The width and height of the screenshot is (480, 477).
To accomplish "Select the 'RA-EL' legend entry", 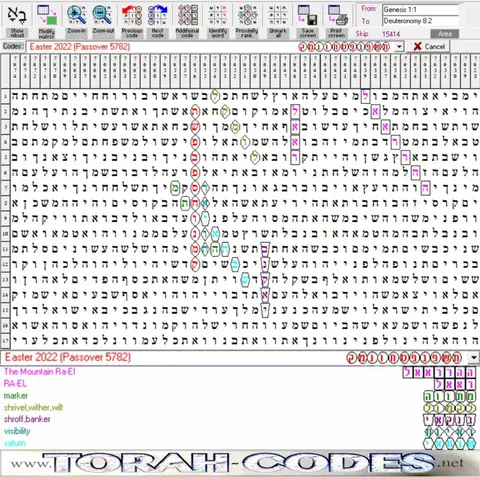I will (x=15, y=384).
